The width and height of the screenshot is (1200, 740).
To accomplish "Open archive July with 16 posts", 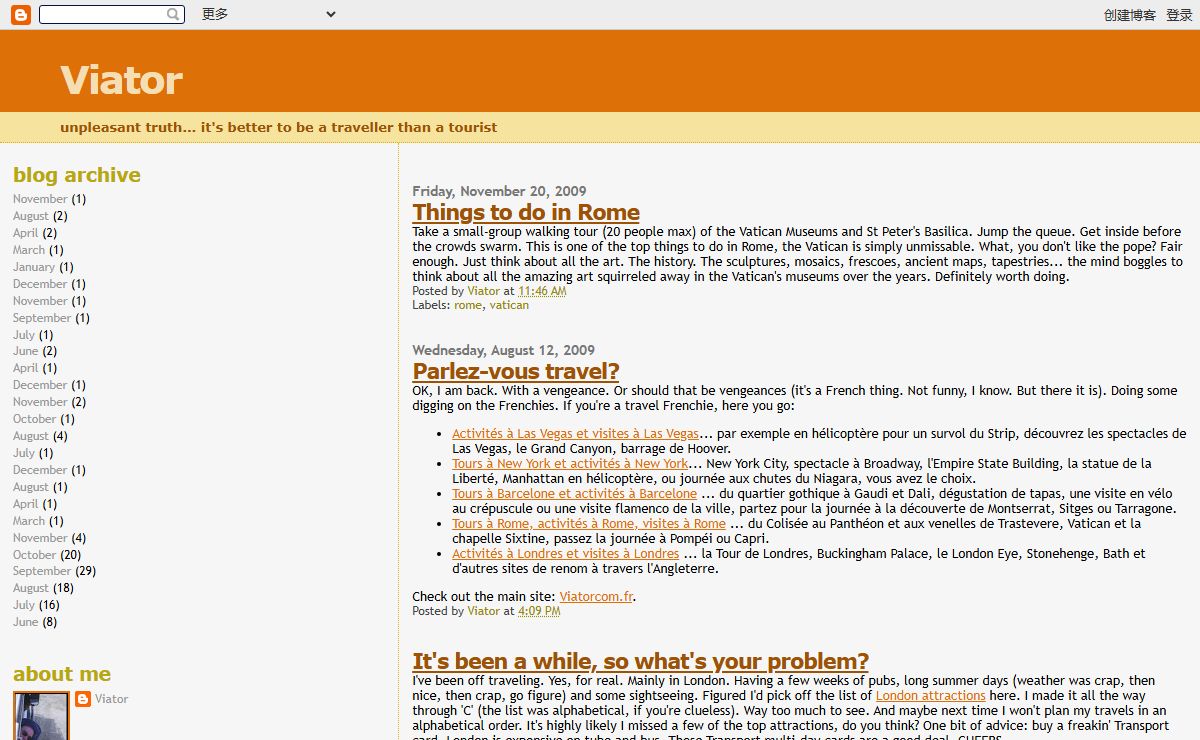I will [24, 605].
